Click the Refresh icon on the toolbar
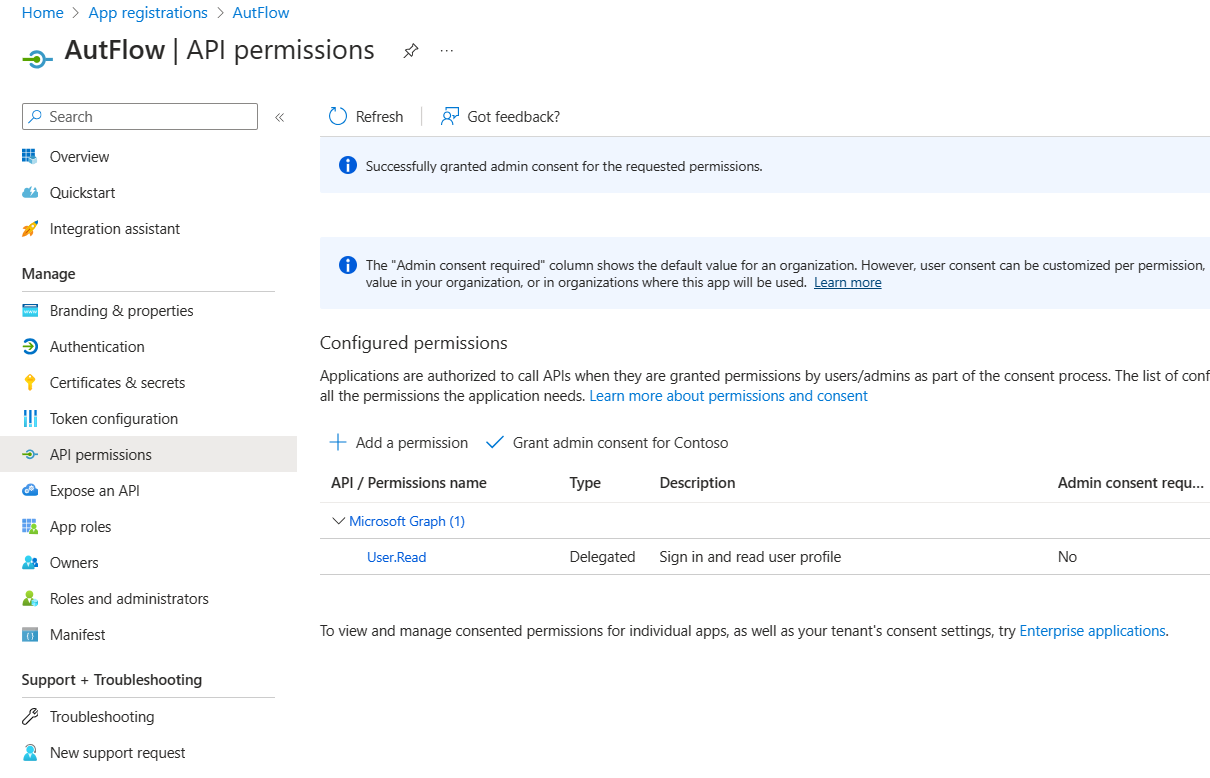Screen dimensions: 1210x778 (338, 116)
